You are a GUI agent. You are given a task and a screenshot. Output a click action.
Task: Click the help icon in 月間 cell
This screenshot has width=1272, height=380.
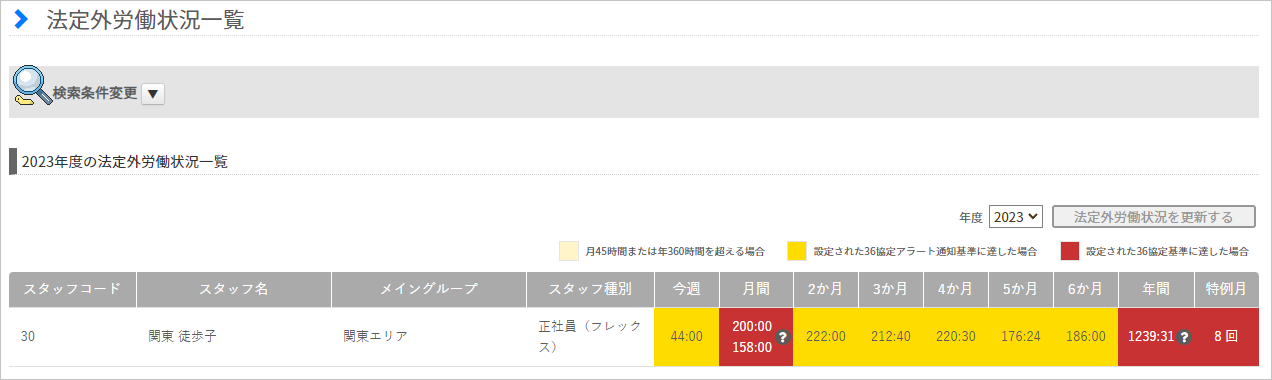pyautogui.click(x=784, y=337)
